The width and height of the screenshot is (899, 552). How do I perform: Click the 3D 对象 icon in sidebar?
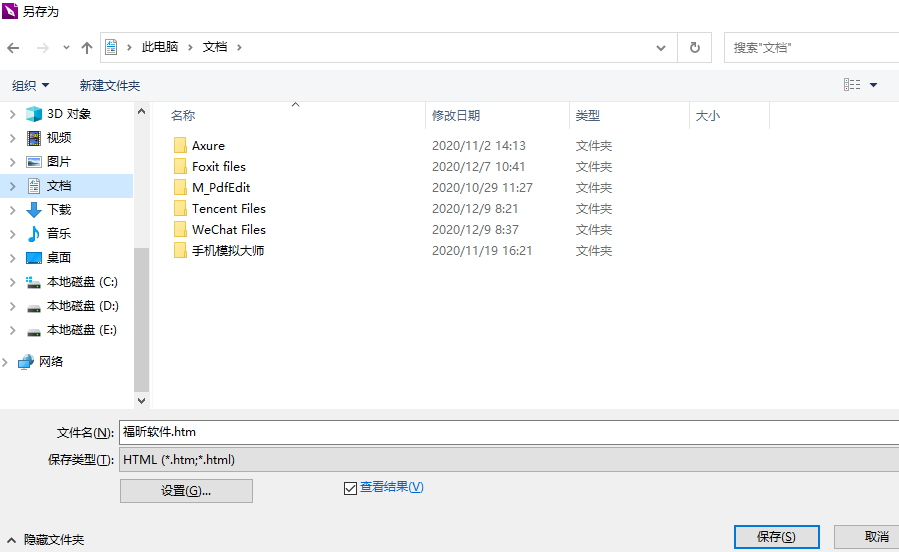coord(34,114)
